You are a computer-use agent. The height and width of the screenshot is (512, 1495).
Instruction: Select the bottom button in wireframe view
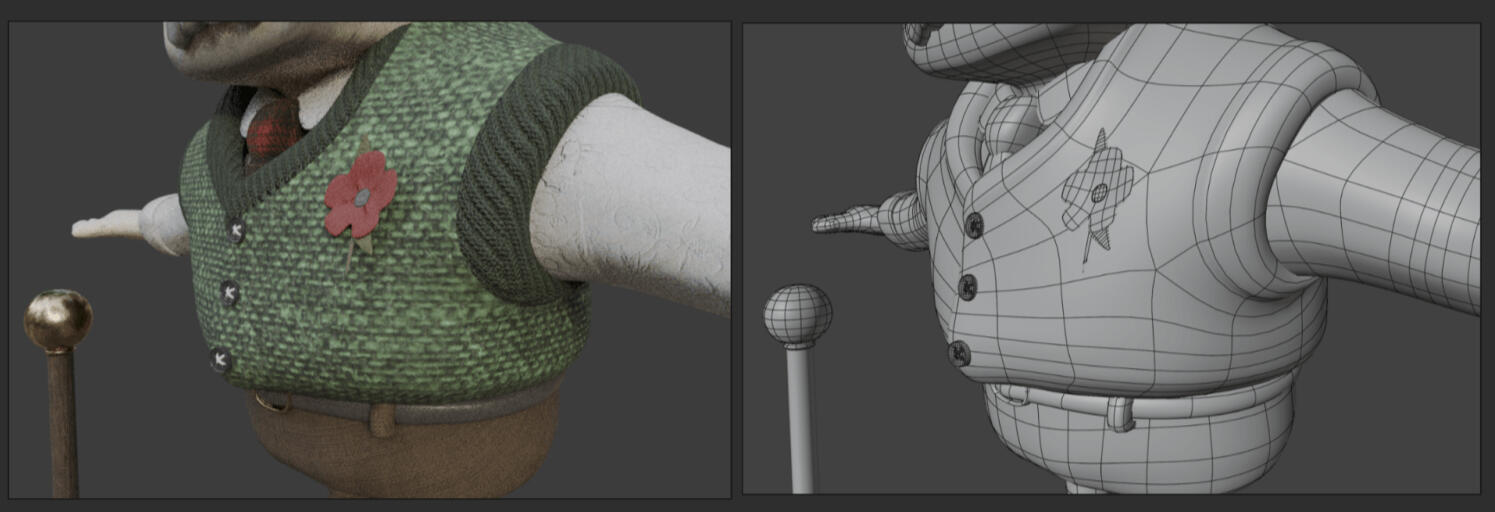[959, 353]
